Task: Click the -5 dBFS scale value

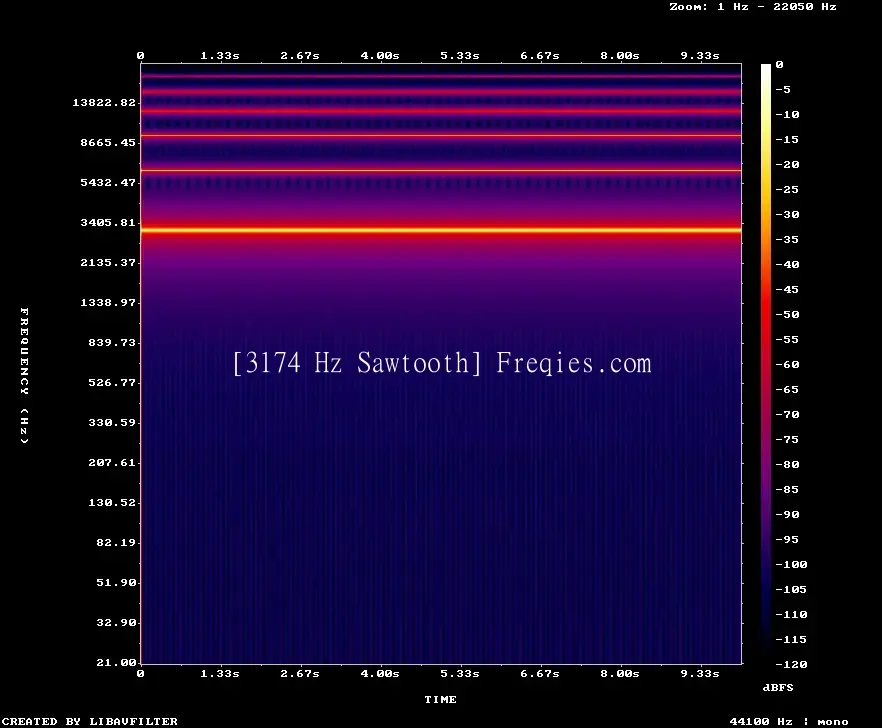Action: [x=783, y=89]
